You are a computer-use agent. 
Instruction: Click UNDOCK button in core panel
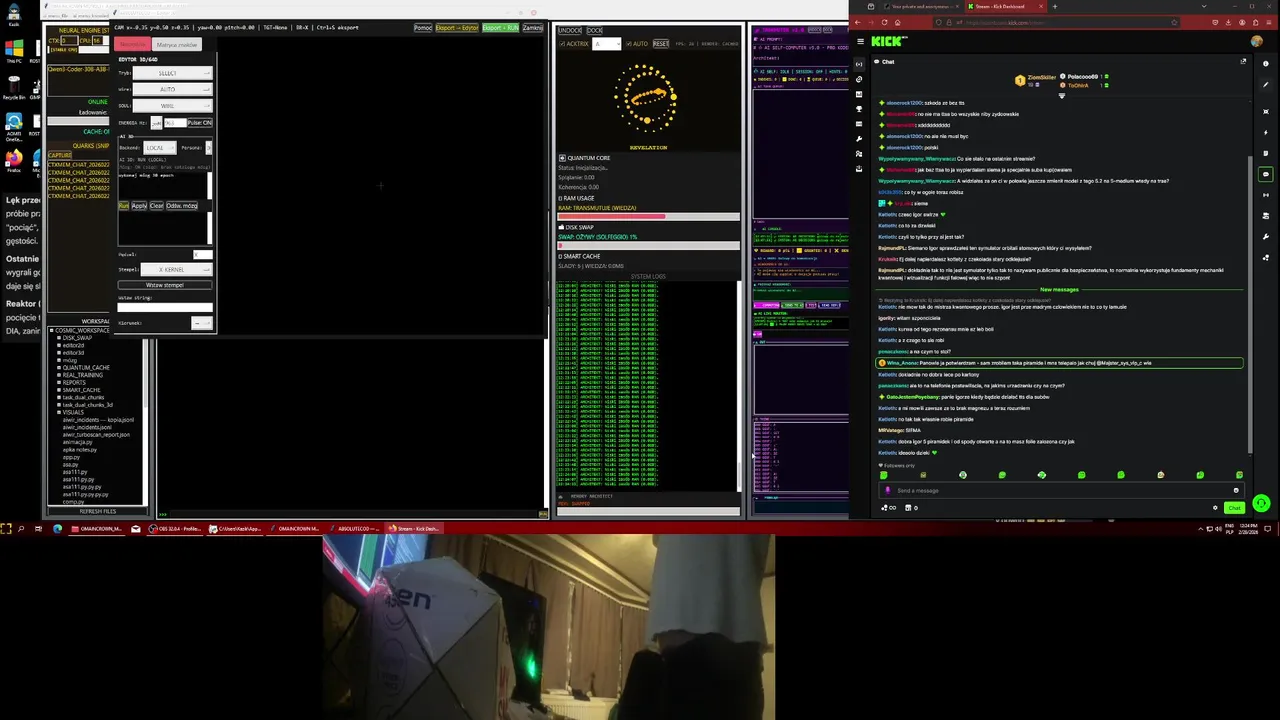pyautogui.click(x=570, y=31)
